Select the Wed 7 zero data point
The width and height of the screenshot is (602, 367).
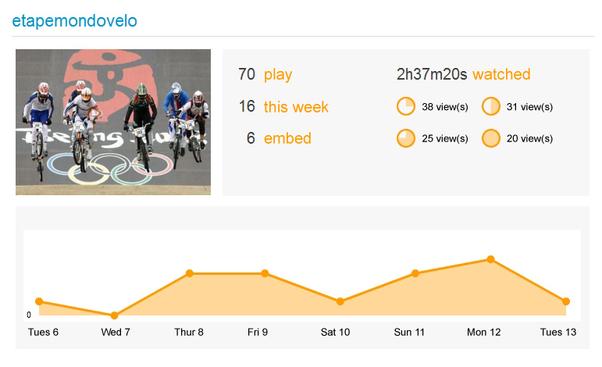coord(114,315)
